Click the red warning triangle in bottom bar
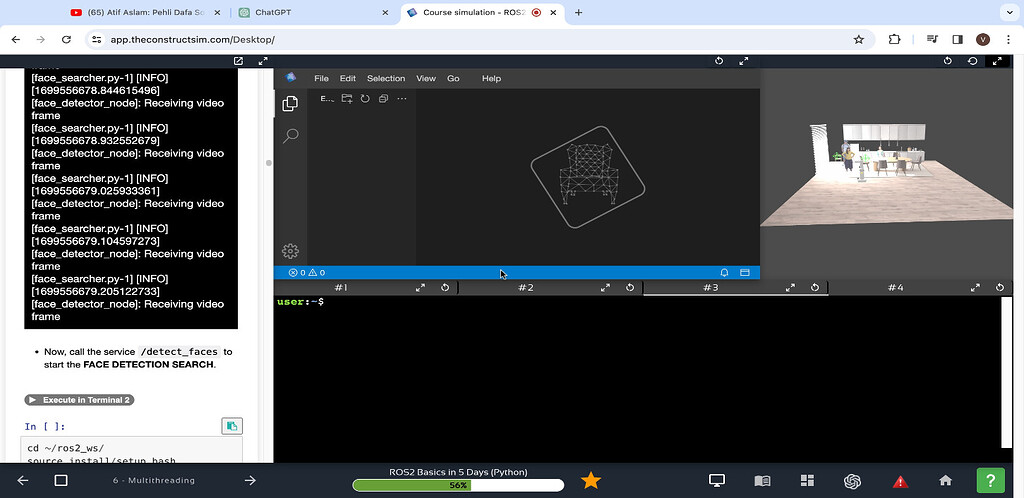The width and height of the screenshot is (1024, 498). point(900,481)
